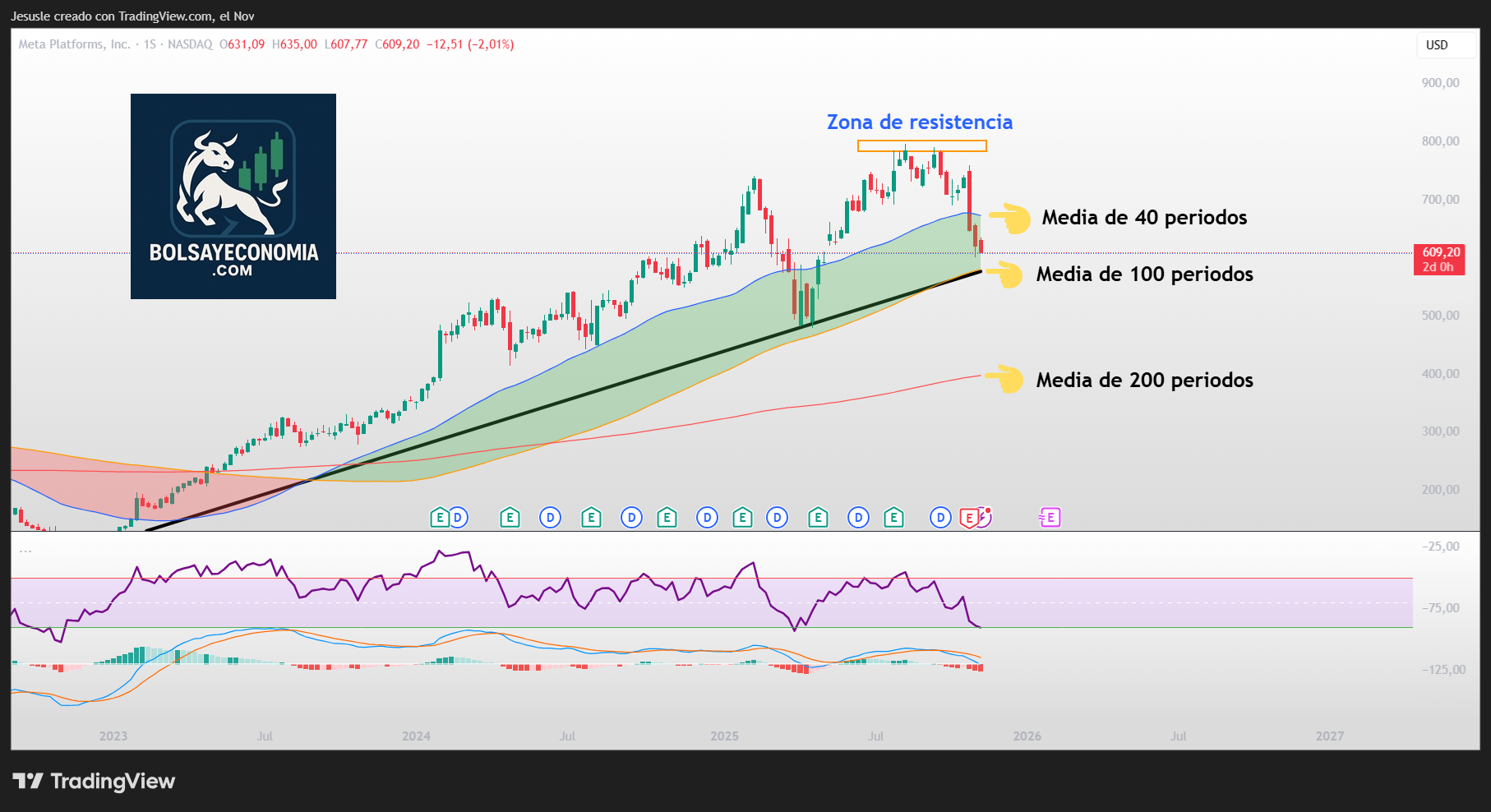Click the Meta Platforms, Inc. symbol title

[x=75, y=44]
